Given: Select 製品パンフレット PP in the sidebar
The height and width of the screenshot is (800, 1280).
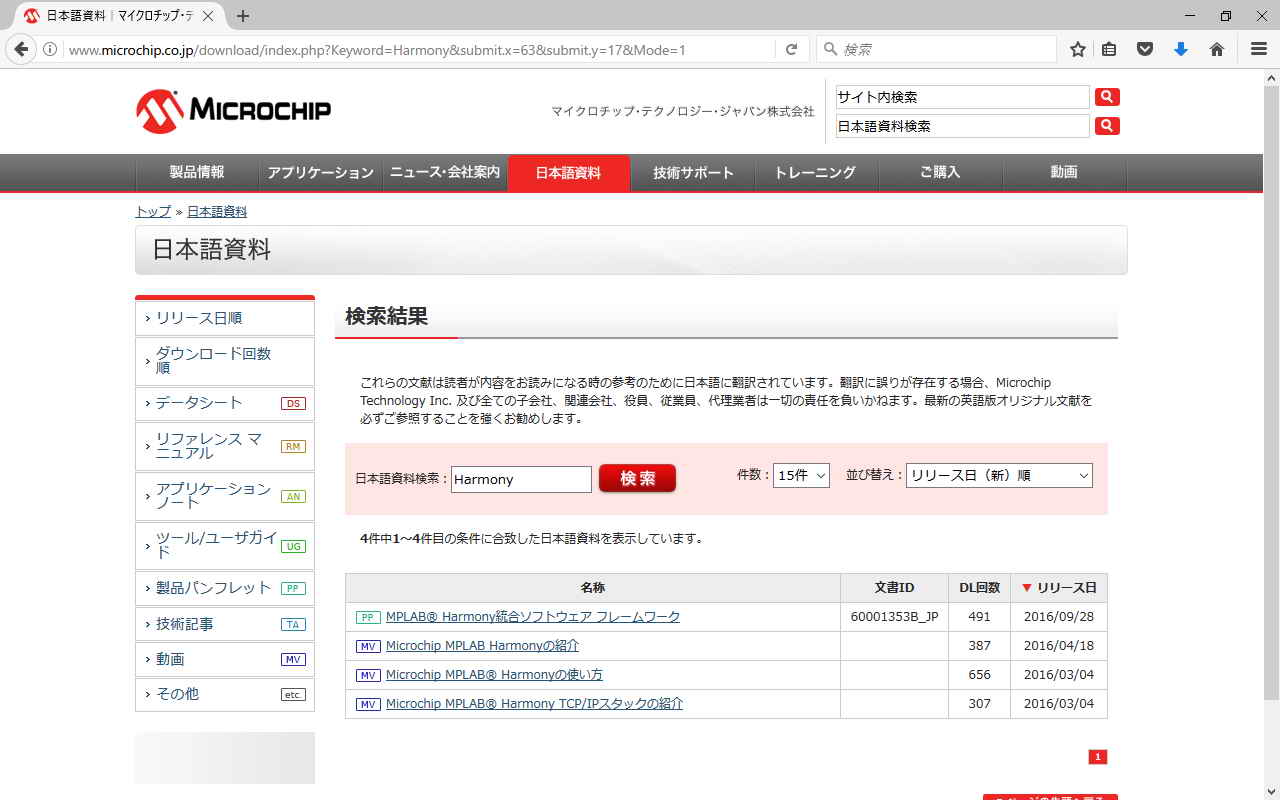Looking at the screenshot, I should (225, 588).
